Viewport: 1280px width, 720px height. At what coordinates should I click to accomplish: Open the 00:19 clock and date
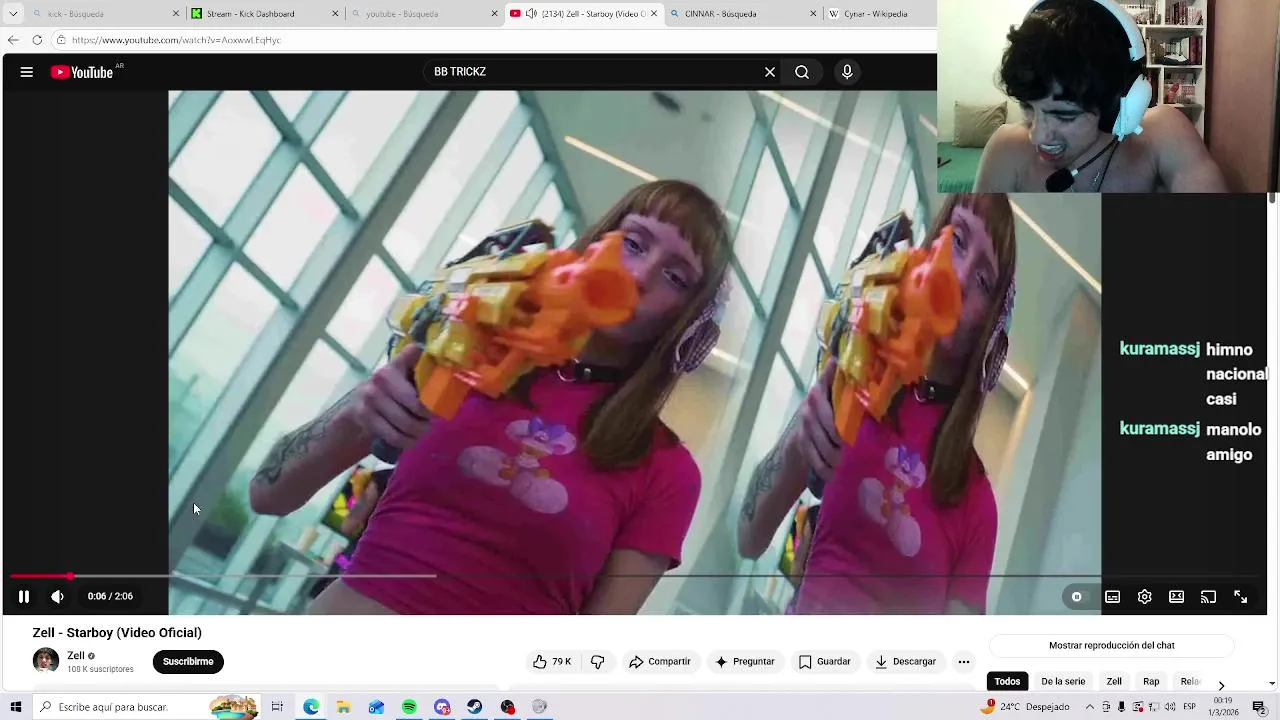(1223, 707)
